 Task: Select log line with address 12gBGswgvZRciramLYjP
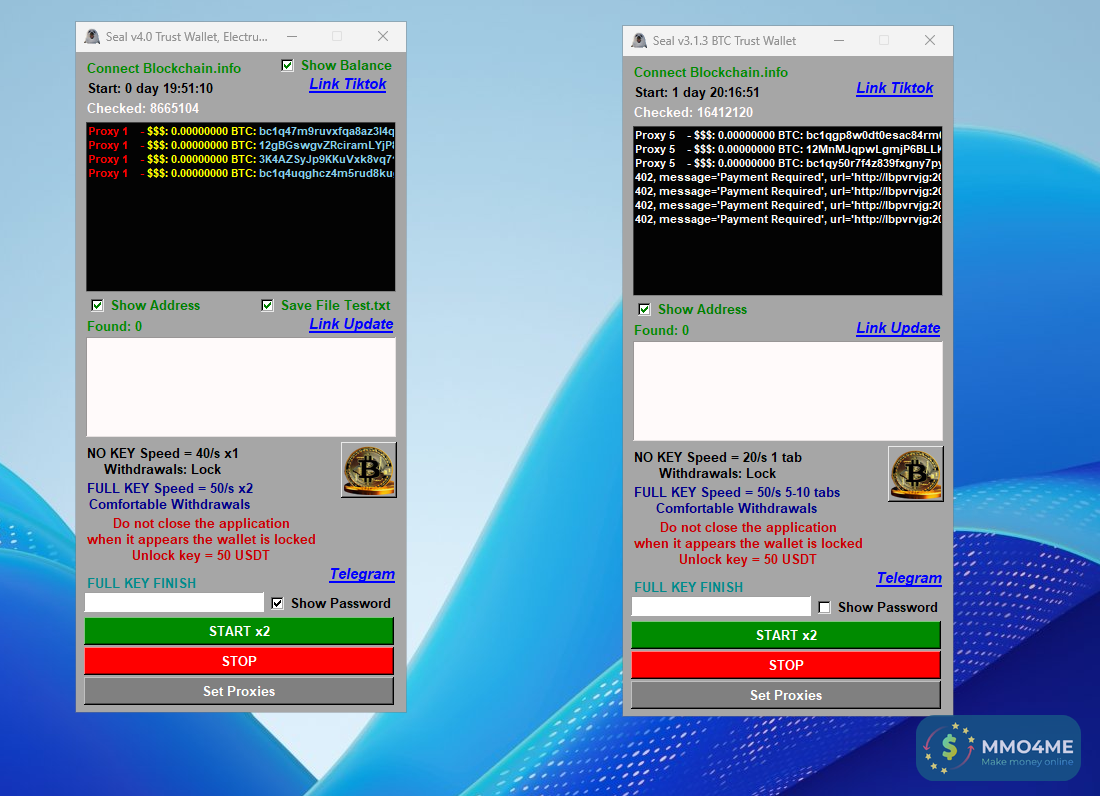pyautogui.click(x=241, y=145)
